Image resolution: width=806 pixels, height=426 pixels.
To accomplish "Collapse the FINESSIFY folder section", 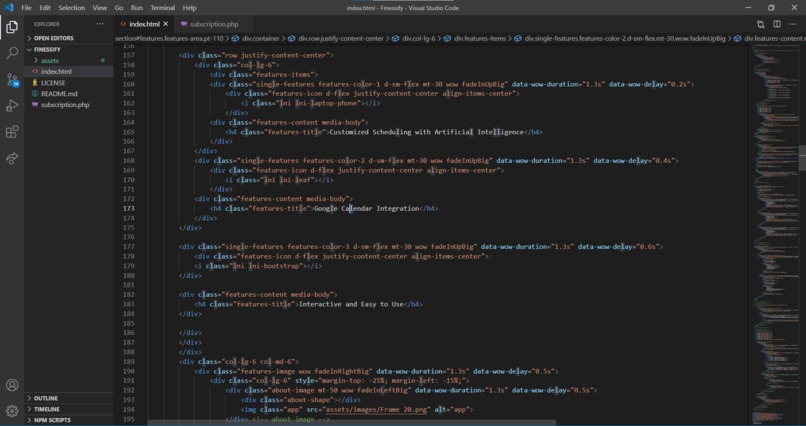I will pos(69,49).
